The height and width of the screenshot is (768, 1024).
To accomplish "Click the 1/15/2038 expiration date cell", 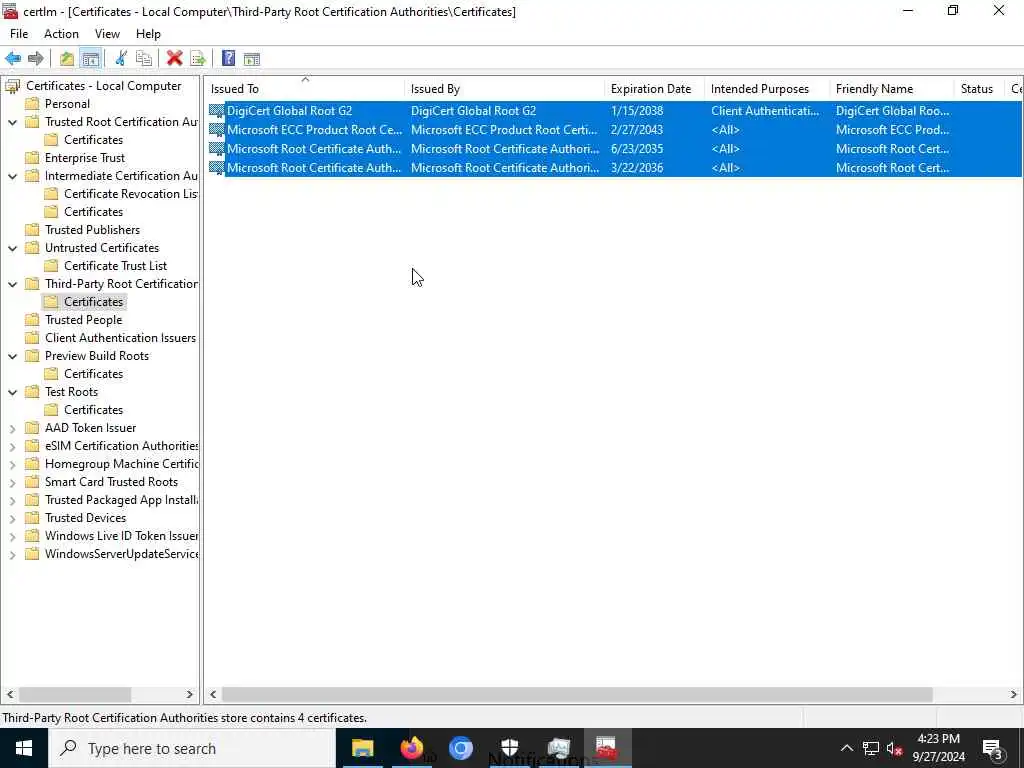I will (x=637, y=111).
